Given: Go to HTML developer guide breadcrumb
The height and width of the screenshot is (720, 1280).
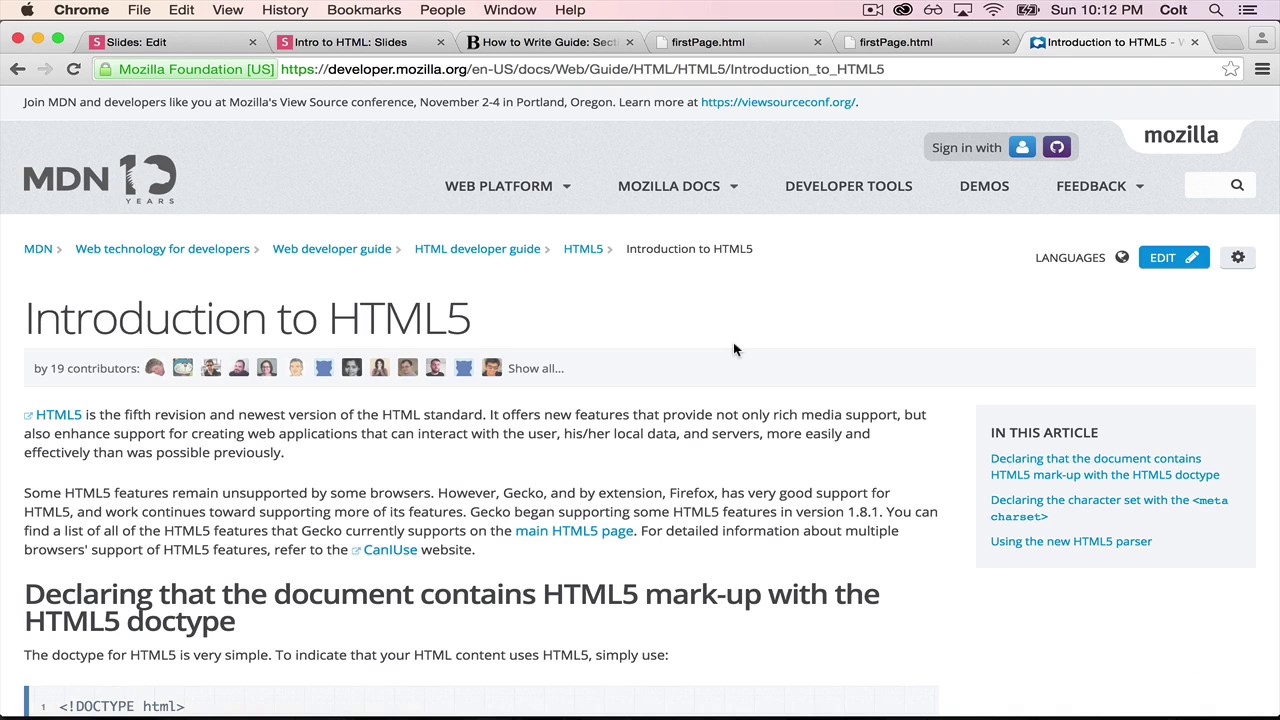Looking at the screenshot, I should 477,249.
